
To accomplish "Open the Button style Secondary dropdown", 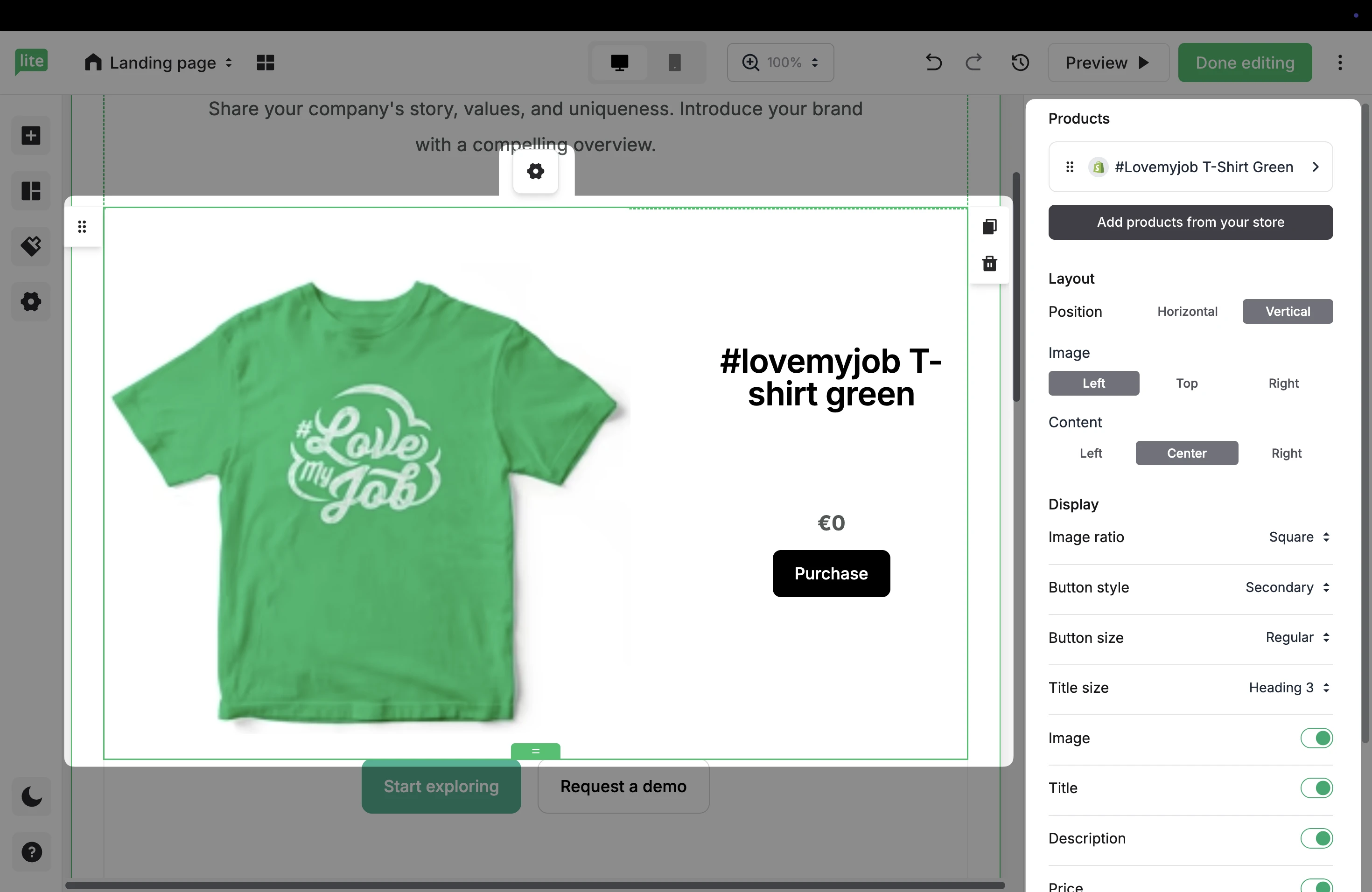I will coord(1287,587).
